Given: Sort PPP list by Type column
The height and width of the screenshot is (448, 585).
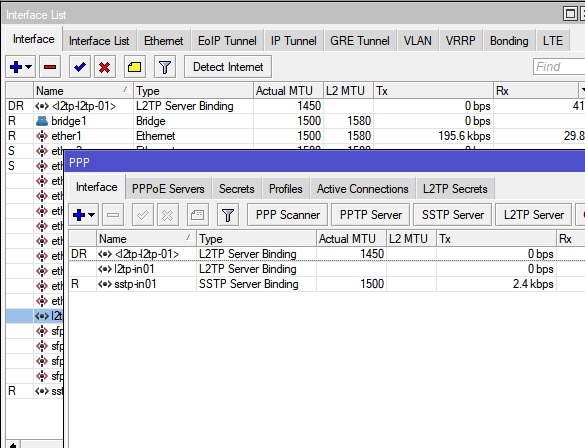Looking at the screenshot, I should coord(256,239).
